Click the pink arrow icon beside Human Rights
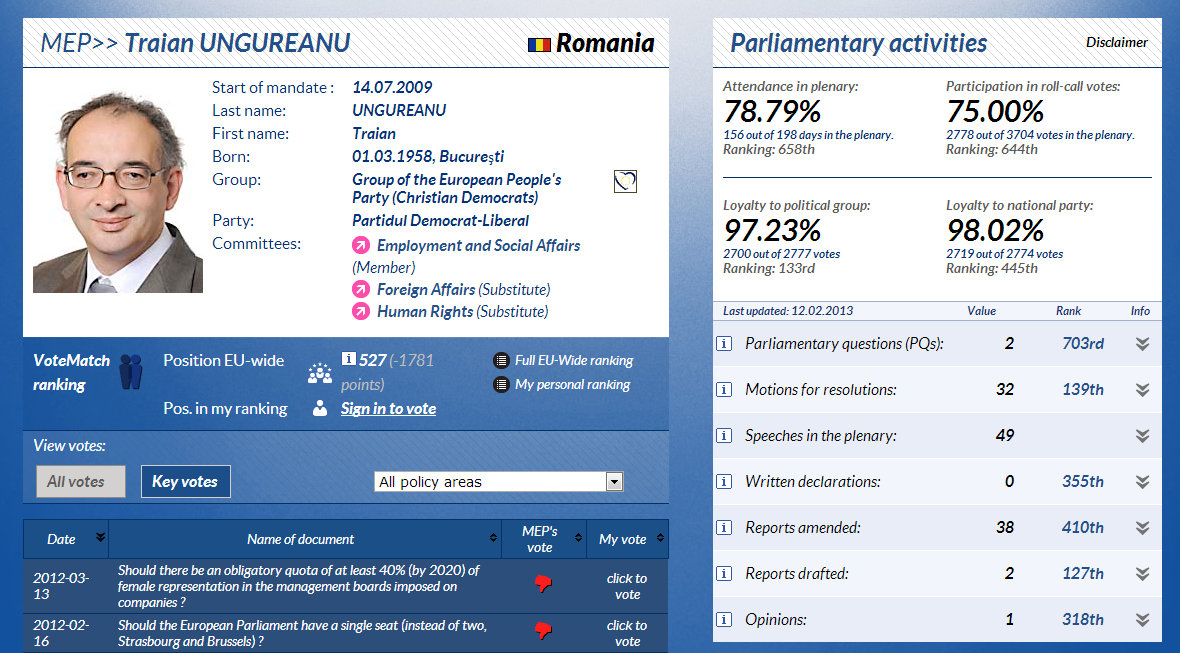 [361, 312]
